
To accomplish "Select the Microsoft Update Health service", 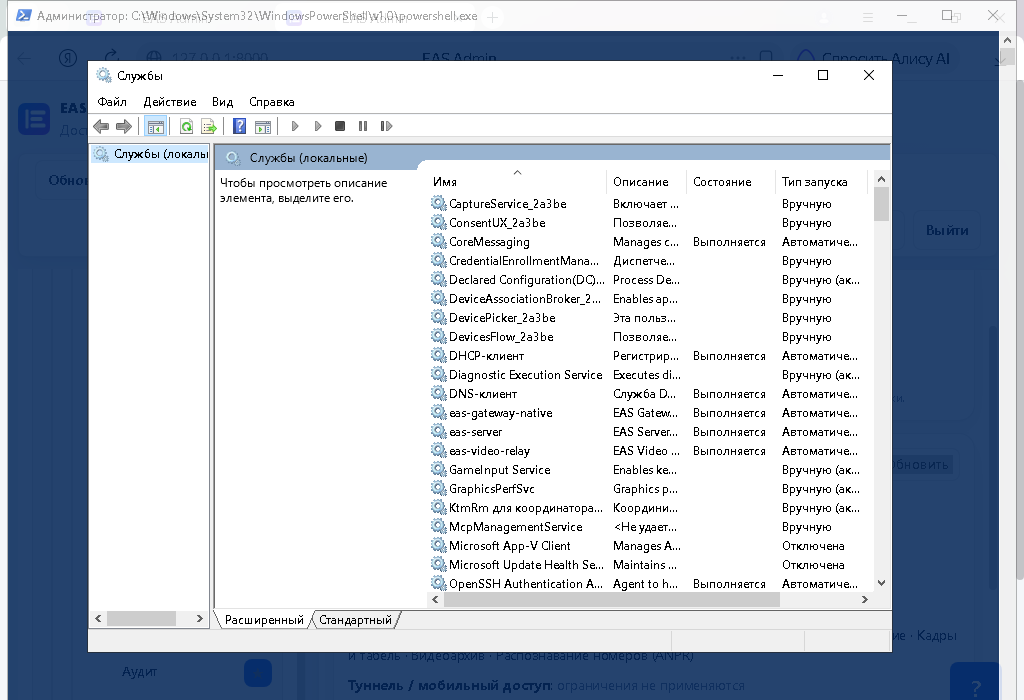I will (526, 564).
